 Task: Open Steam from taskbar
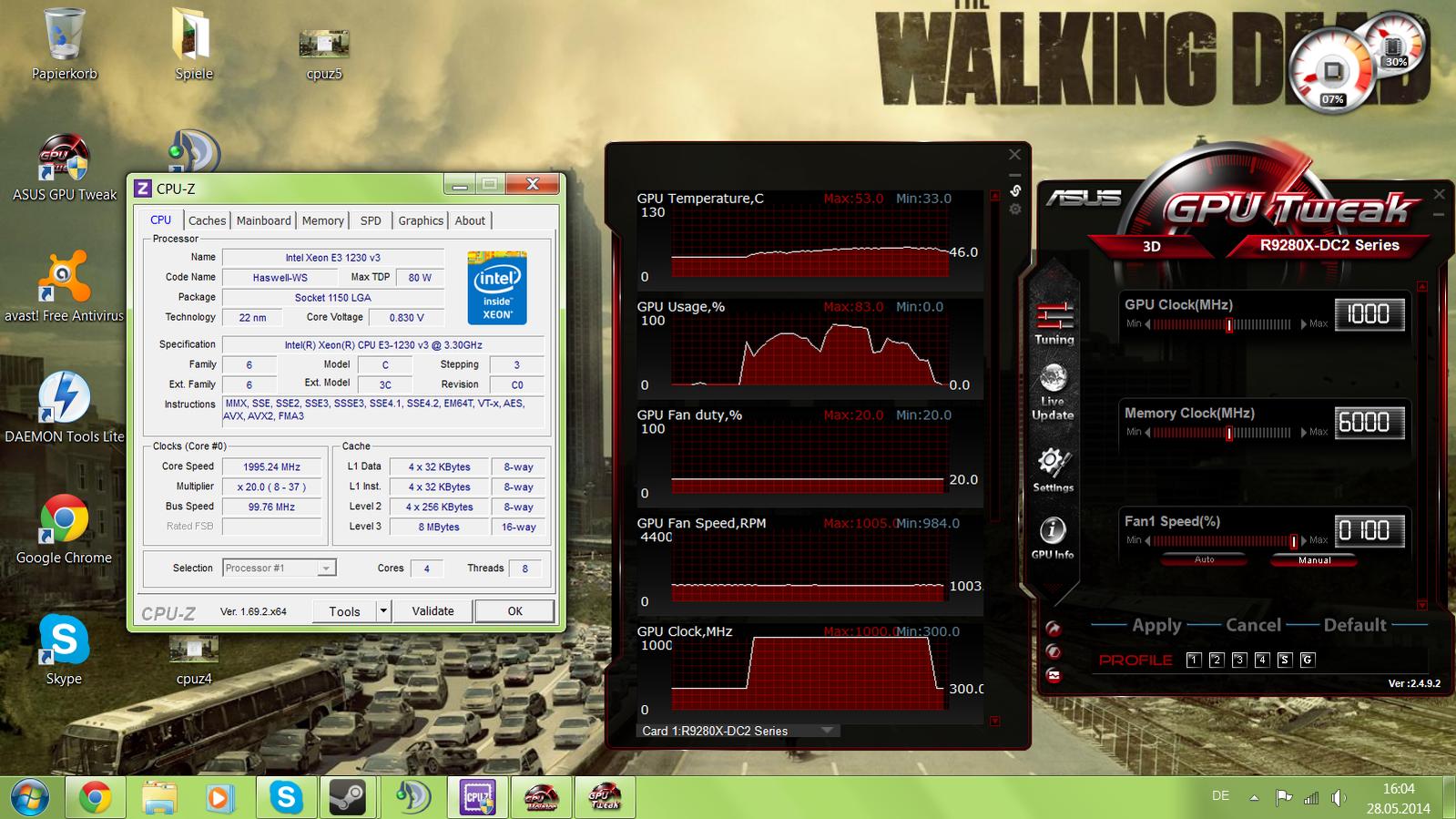[347, 797]
